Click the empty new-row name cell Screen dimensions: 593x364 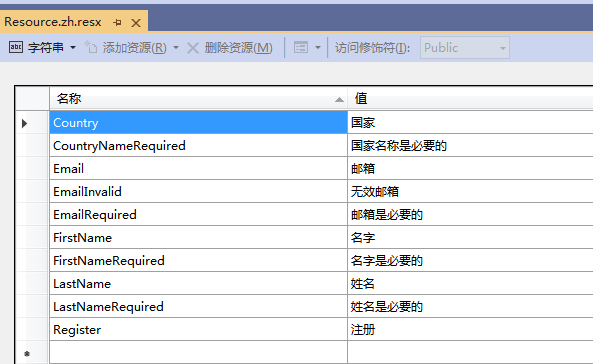tap(198, 352)
